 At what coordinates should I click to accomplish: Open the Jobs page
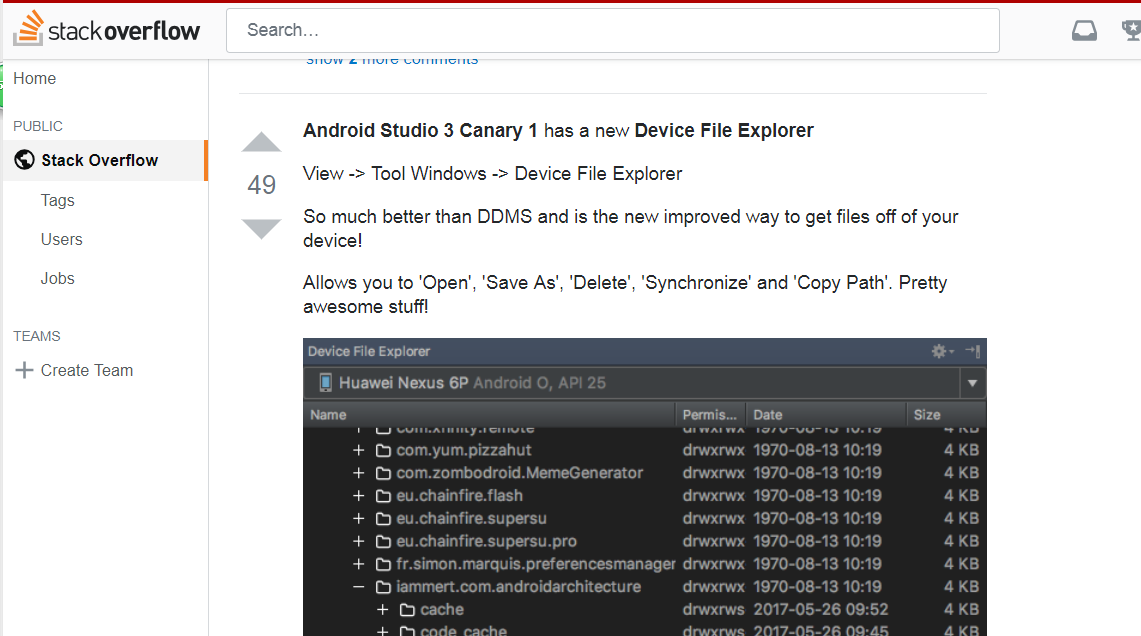tap(57, 279)
